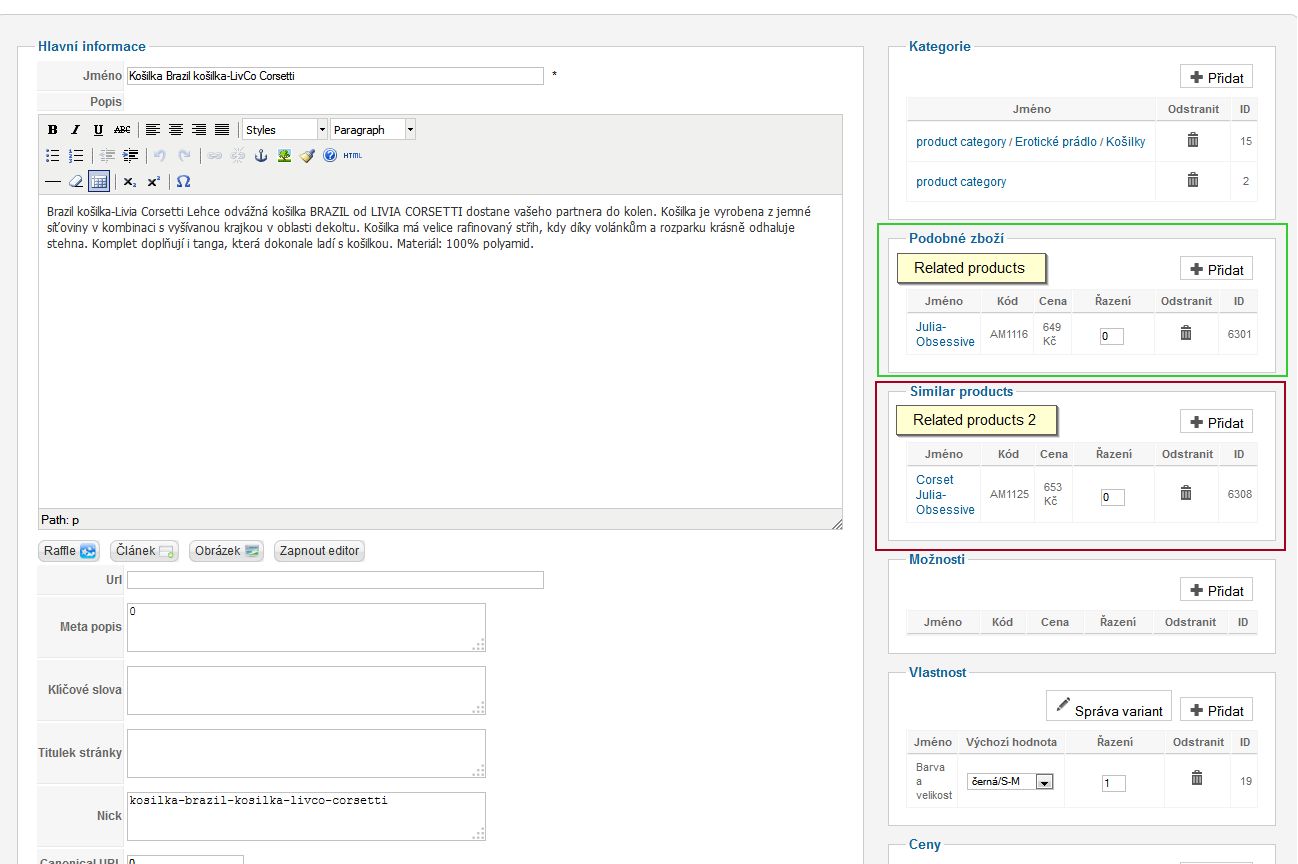The height and width of the screenshot is (864, 1298).
Task: Open the editor help icon
Action: click(330, 156)
